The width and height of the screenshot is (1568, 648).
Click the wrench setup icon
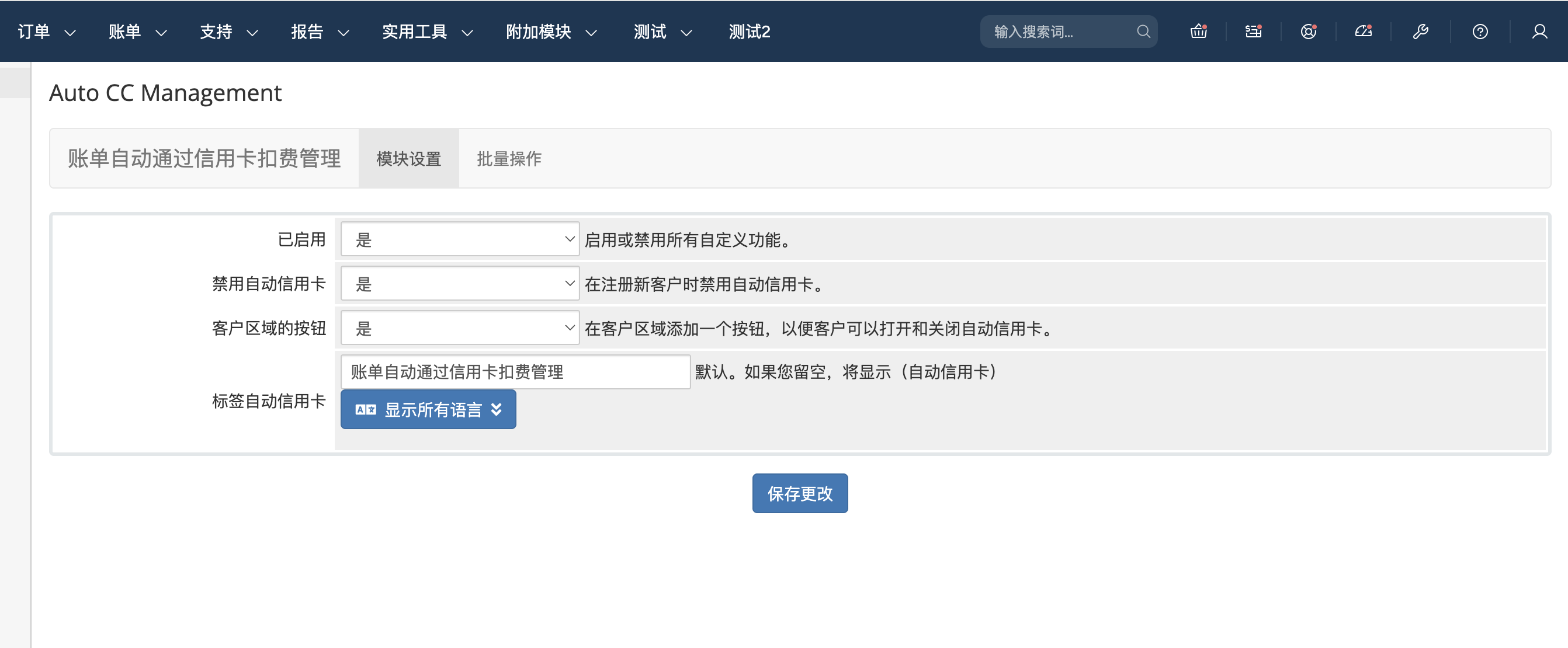pos(1420,32)
